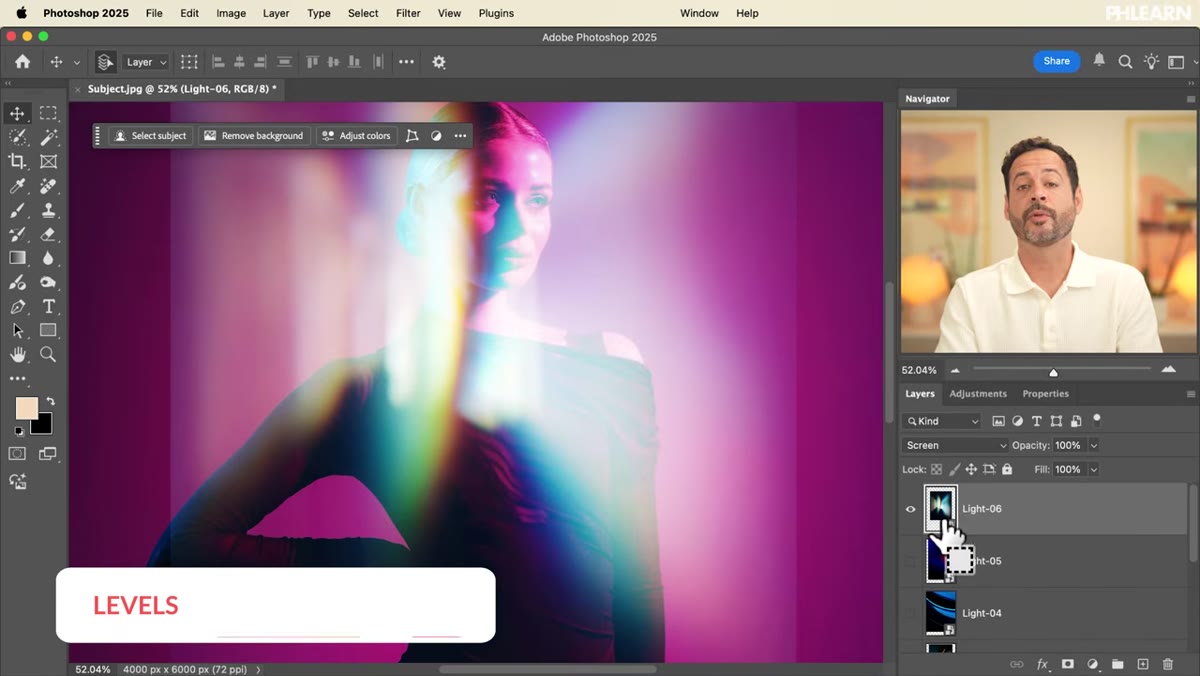Open the Filter menu

point(408,13)
